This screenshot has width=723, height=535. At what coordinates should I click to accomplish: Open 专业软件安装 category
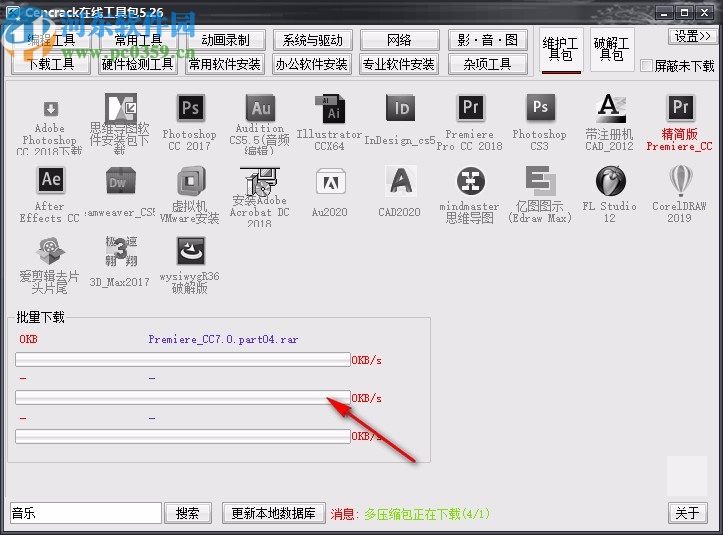tap(399, 64)
